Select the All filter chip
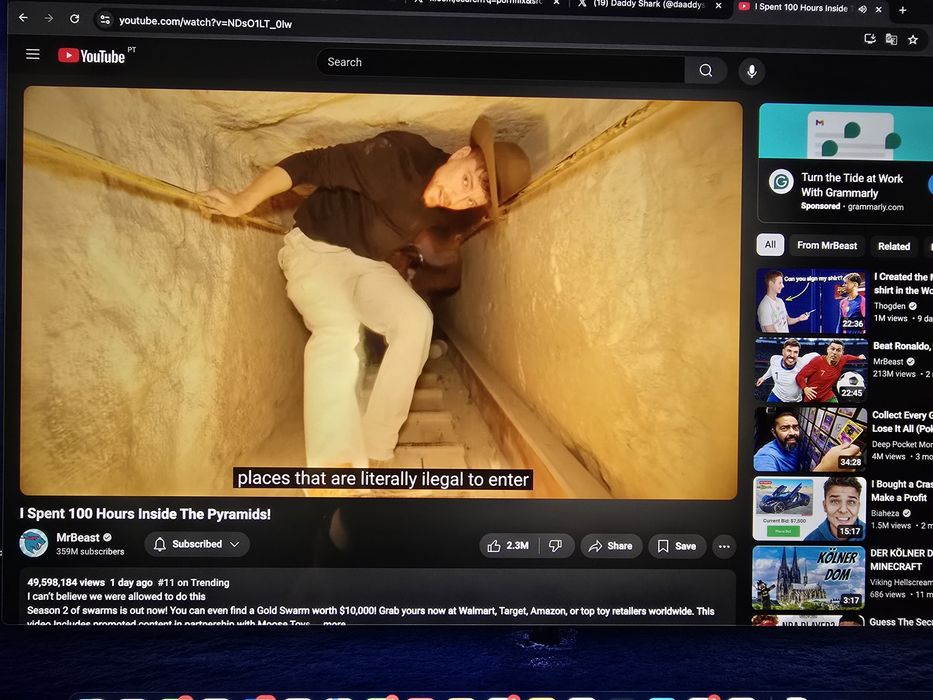This screenshot has height=700, width=933. [770, 245]
